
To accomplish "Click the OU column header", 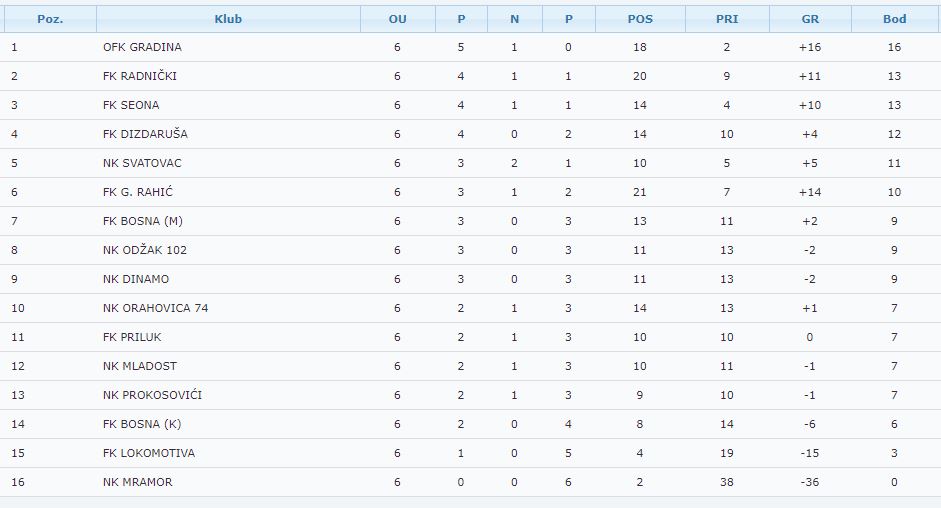I will (x=397, y=19).
